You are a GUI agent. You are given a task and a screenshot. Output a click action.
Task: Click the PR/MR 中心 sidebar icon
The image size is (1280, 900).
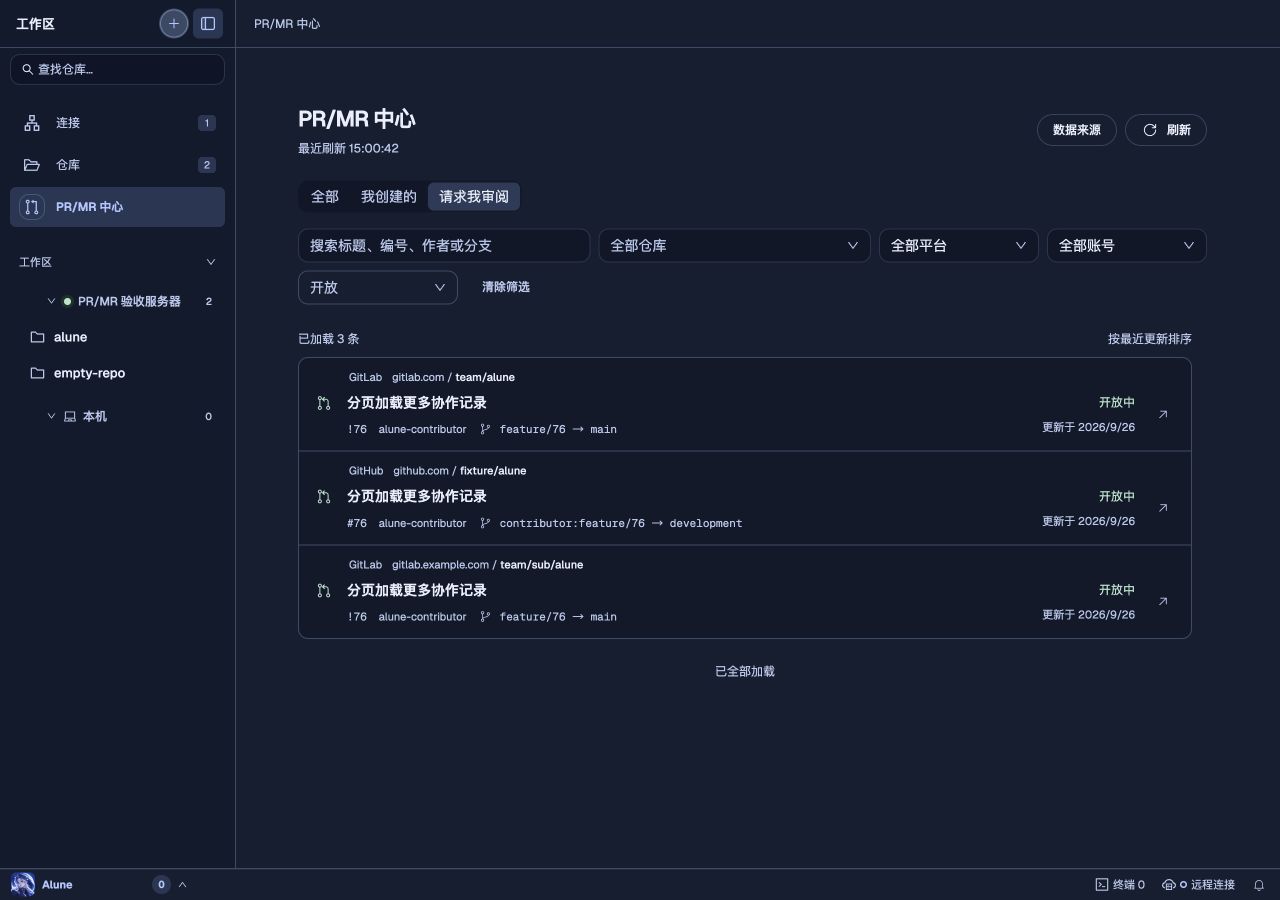(32, 207)
